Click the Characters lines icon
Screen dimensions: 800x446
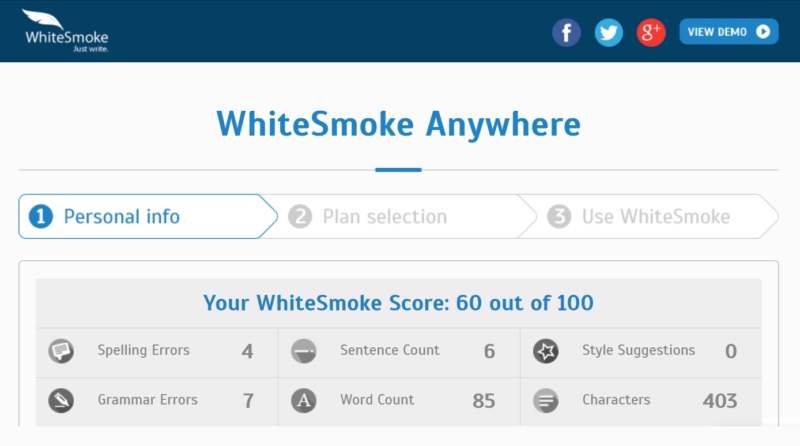point(546,401)
